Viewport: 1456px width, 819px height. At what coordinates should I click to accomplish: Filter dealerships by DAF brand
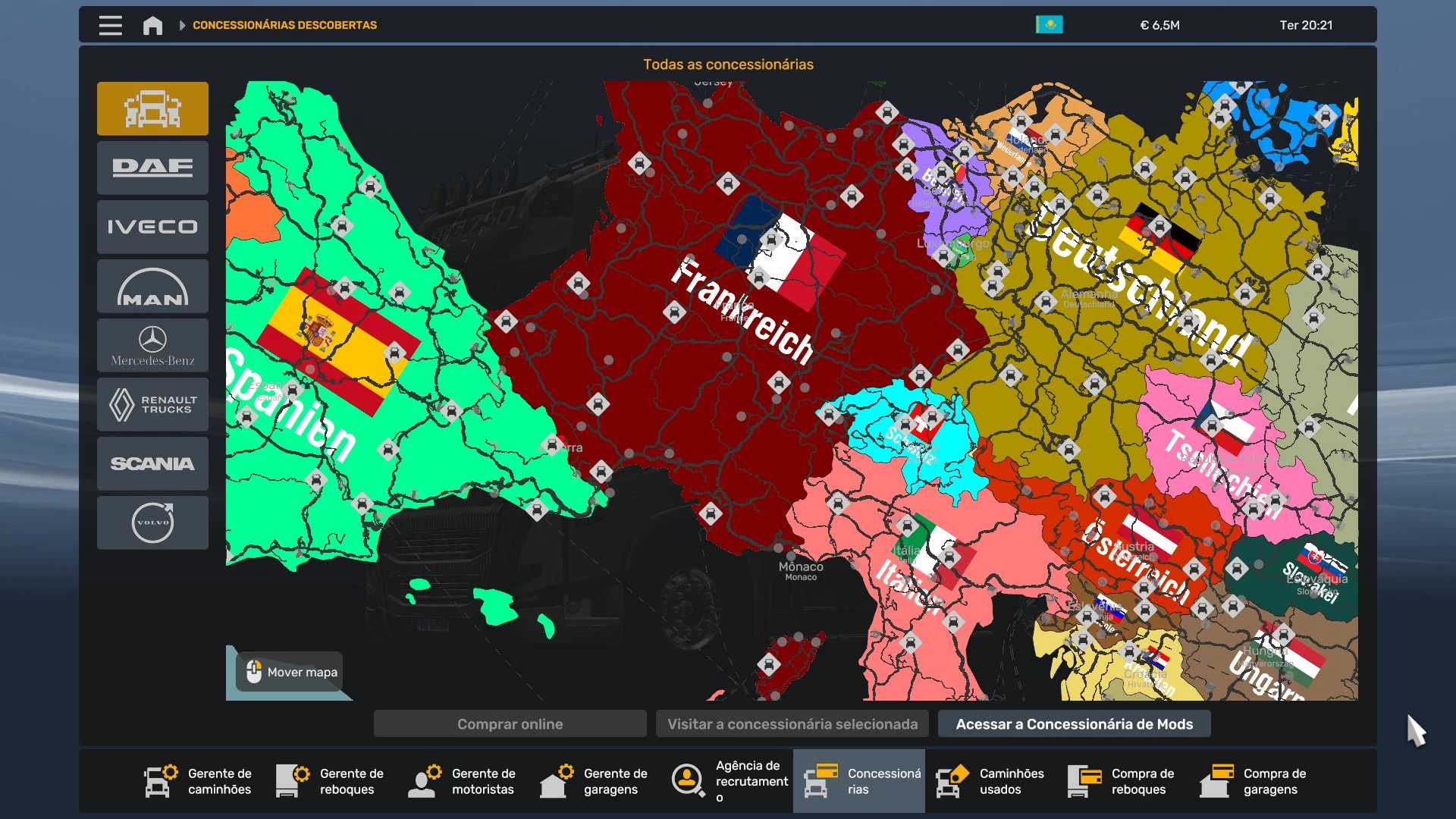pos(152,168)
